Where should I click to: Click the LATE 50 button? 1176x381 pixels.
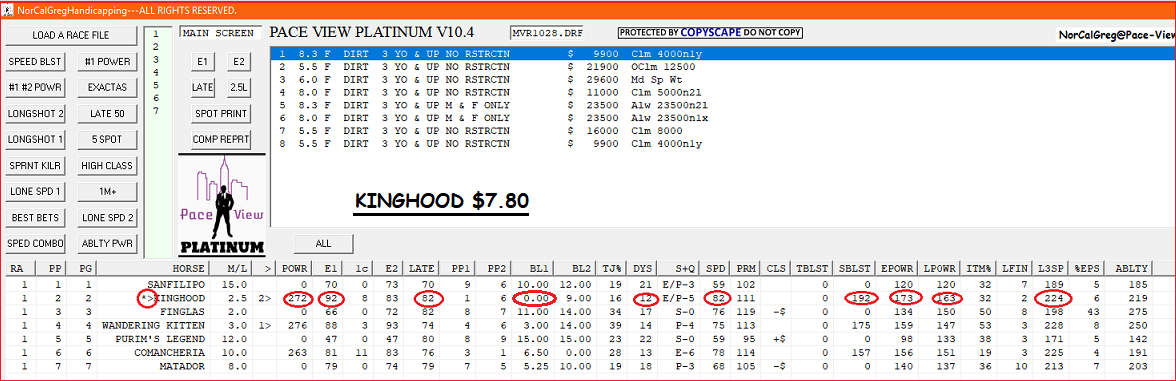107,113
